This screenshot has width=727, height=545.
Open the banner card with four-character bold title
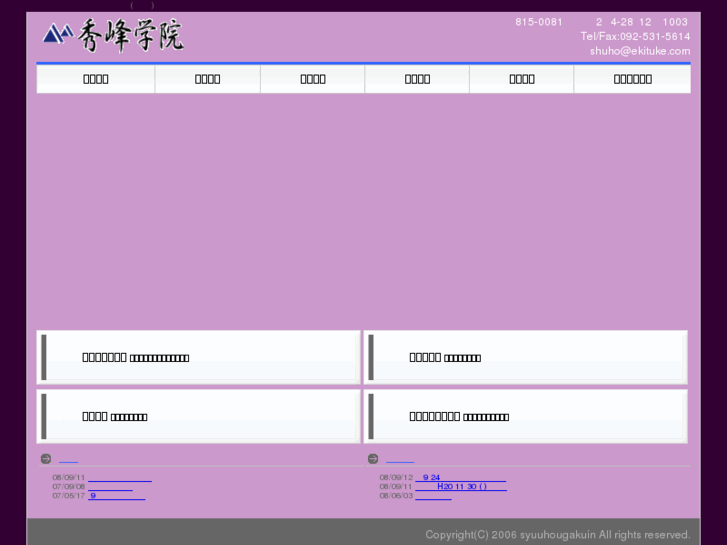click(198, 417)
